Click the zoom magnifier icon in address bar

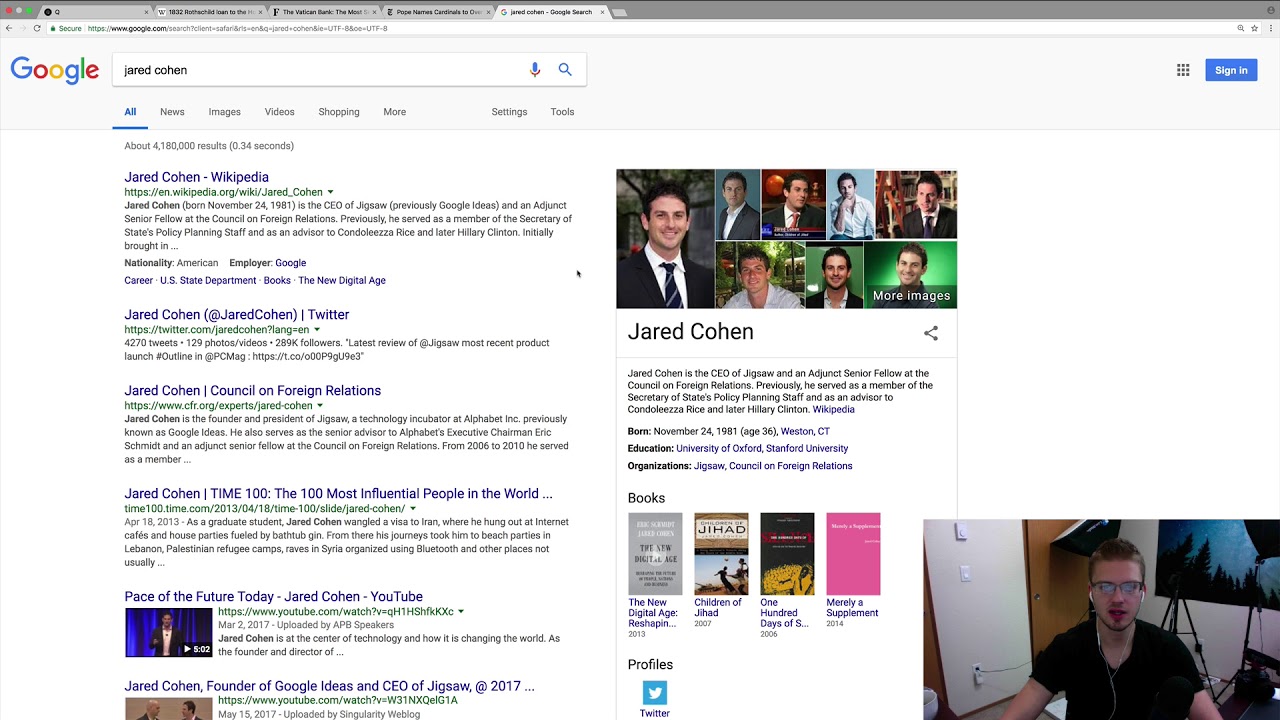pyautogui.click(x=1241, y=28)
